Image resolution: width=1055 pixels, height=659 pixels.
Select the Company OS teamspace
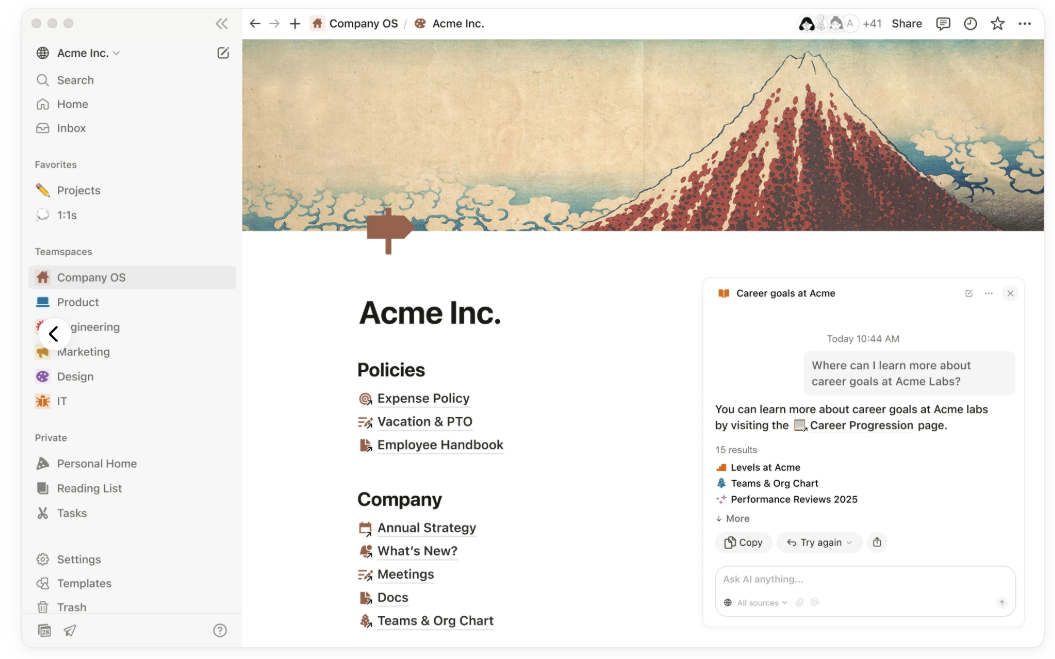pos(132,277)
